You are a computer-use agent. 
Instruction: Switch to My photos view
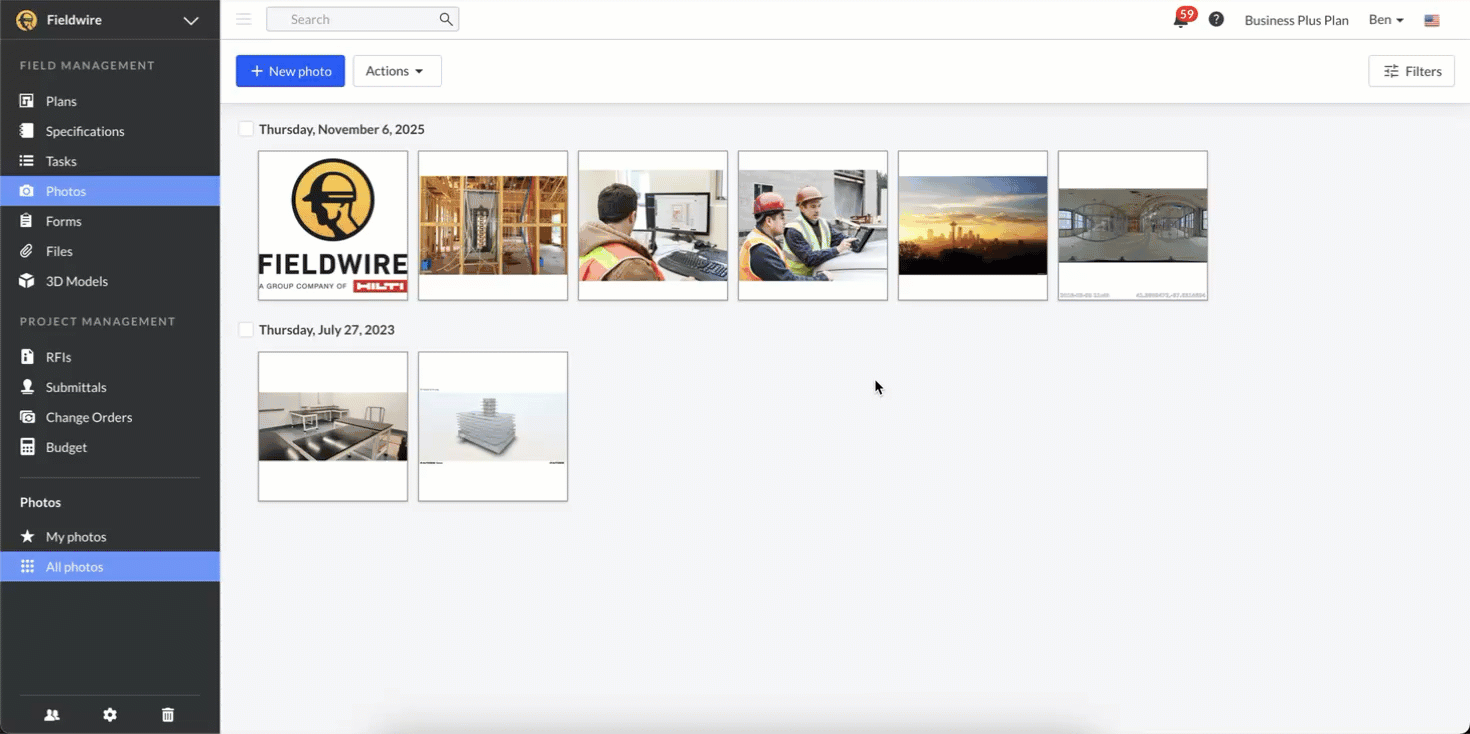76,537
